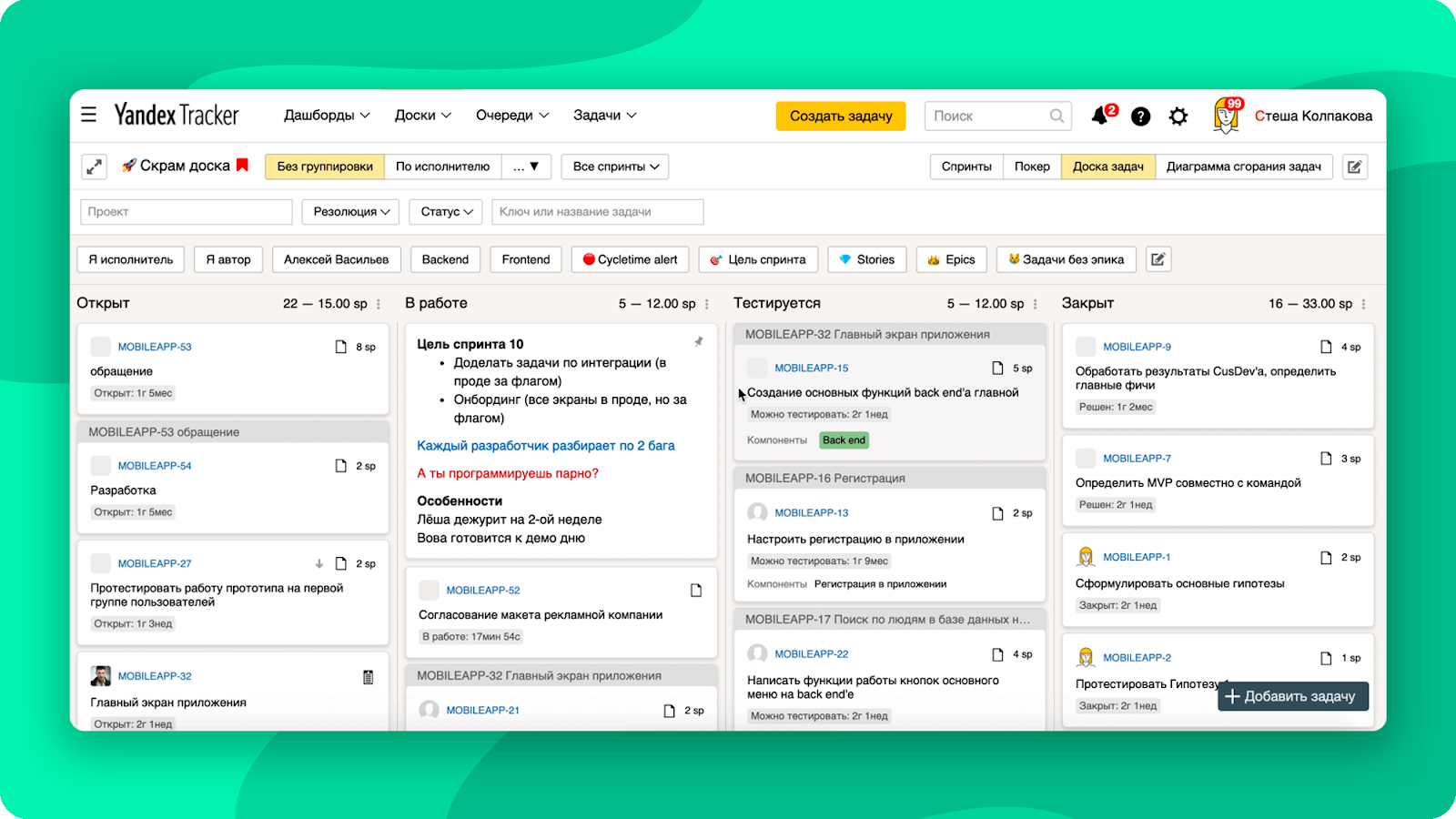Edit quick filters pencil icon
Screen dimensions: 1456x819
(x=1158, y=259)
